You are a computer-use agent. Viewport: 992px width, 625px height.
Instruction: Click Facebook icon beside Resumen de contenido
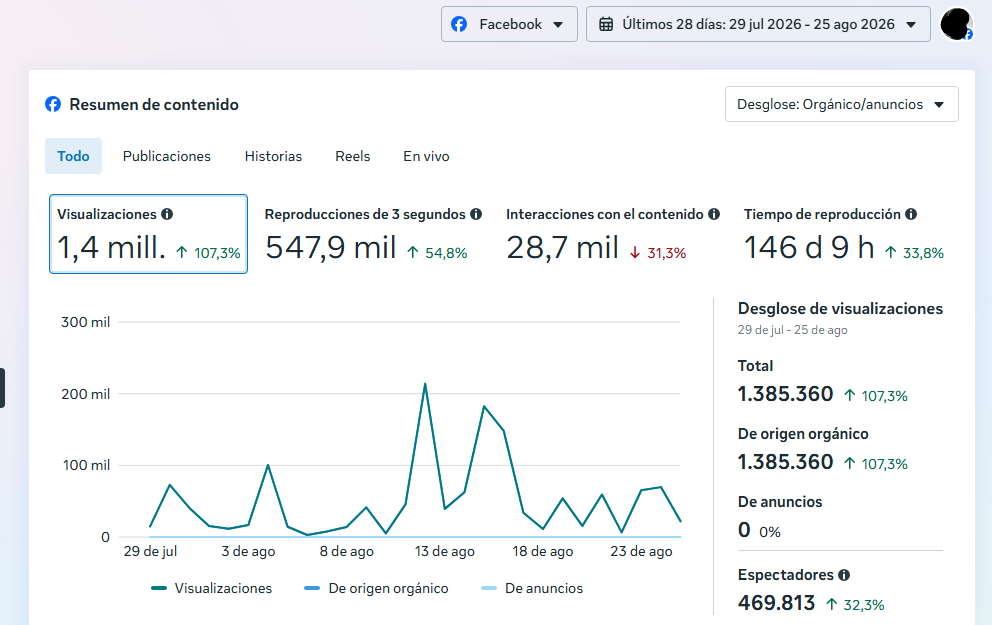53,104
